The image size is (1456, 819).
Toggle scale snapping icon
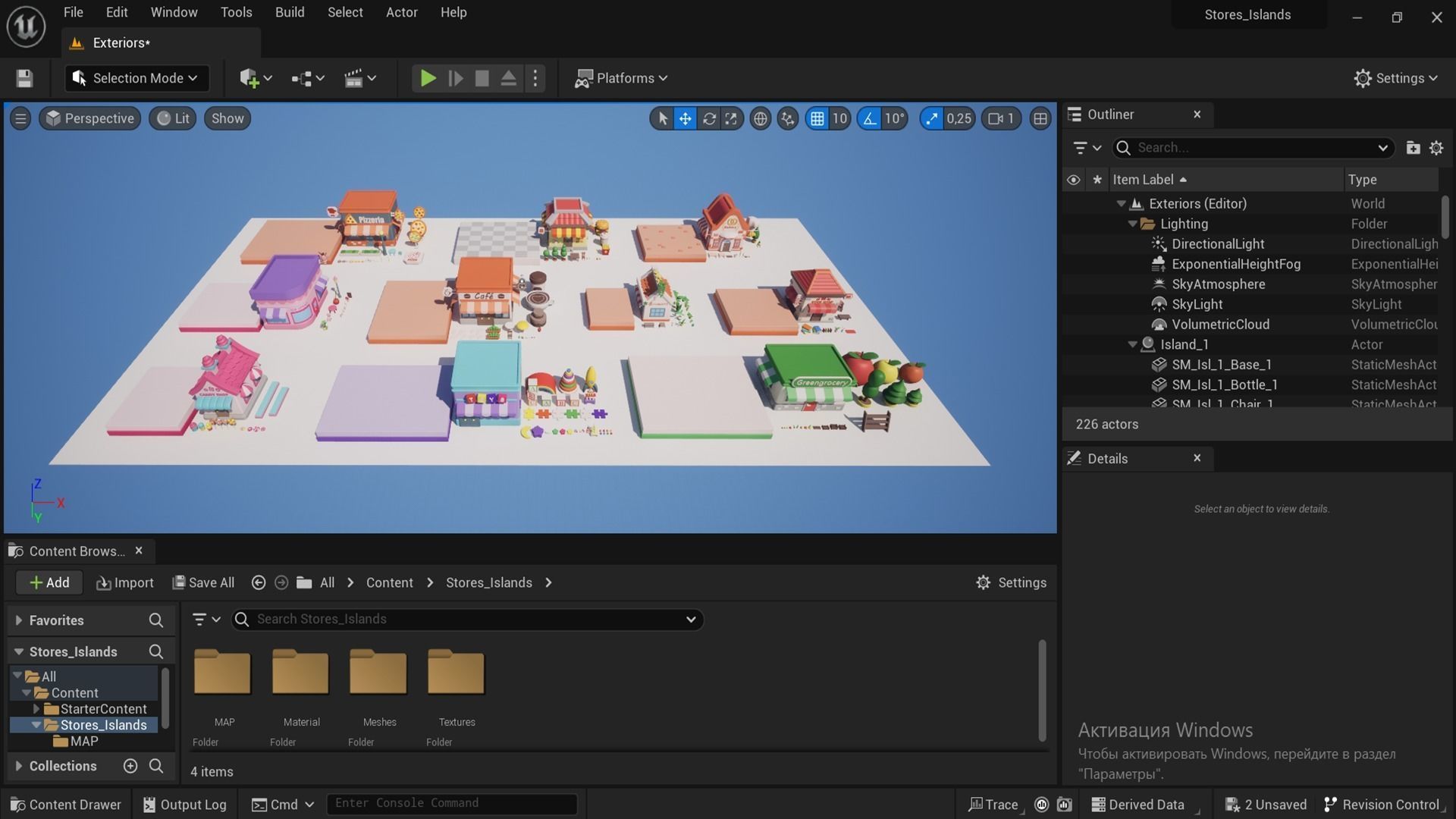click(931, 118)
